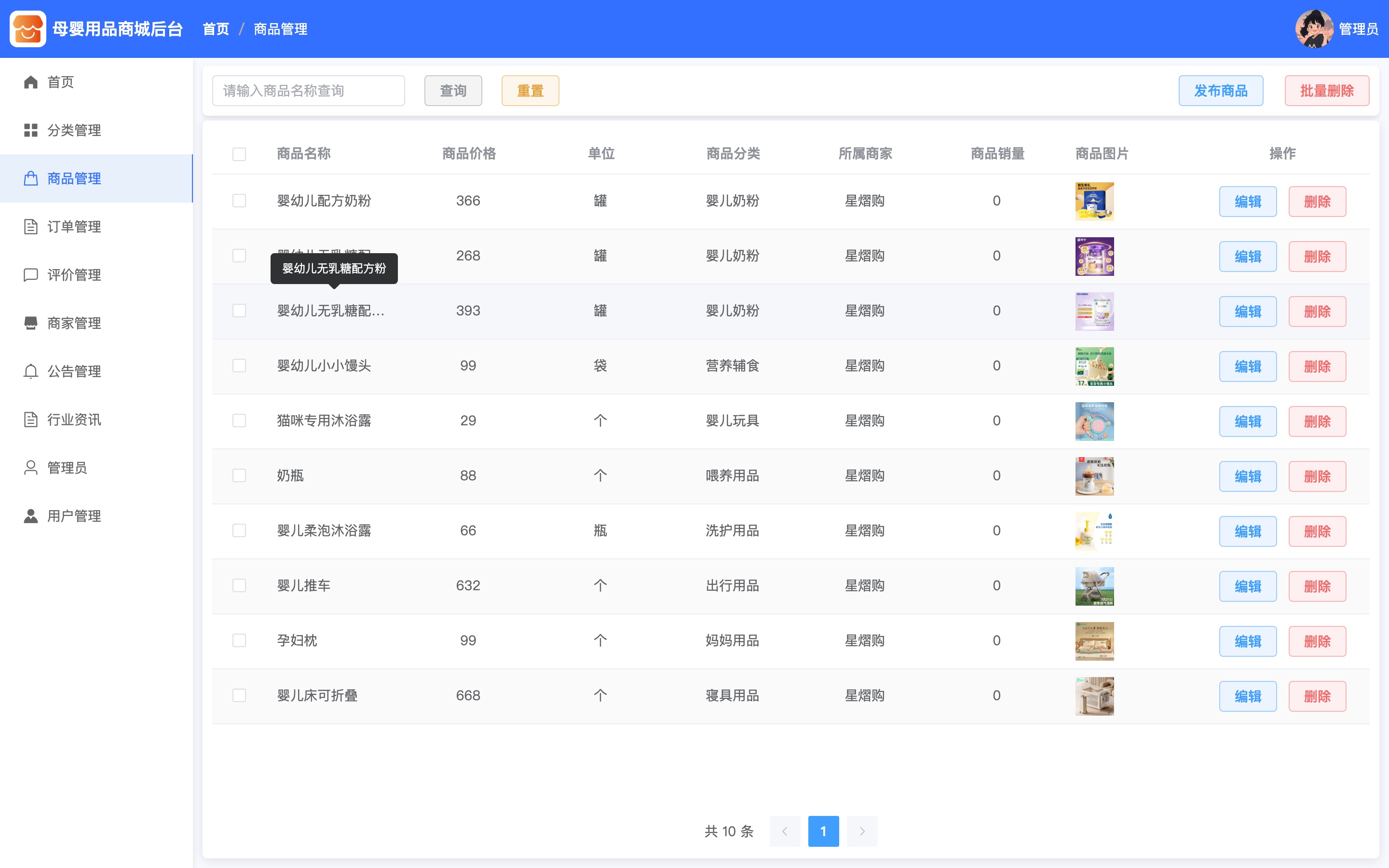
Task: Open the 孕妇枕 product image
Action: [1094, 641]
